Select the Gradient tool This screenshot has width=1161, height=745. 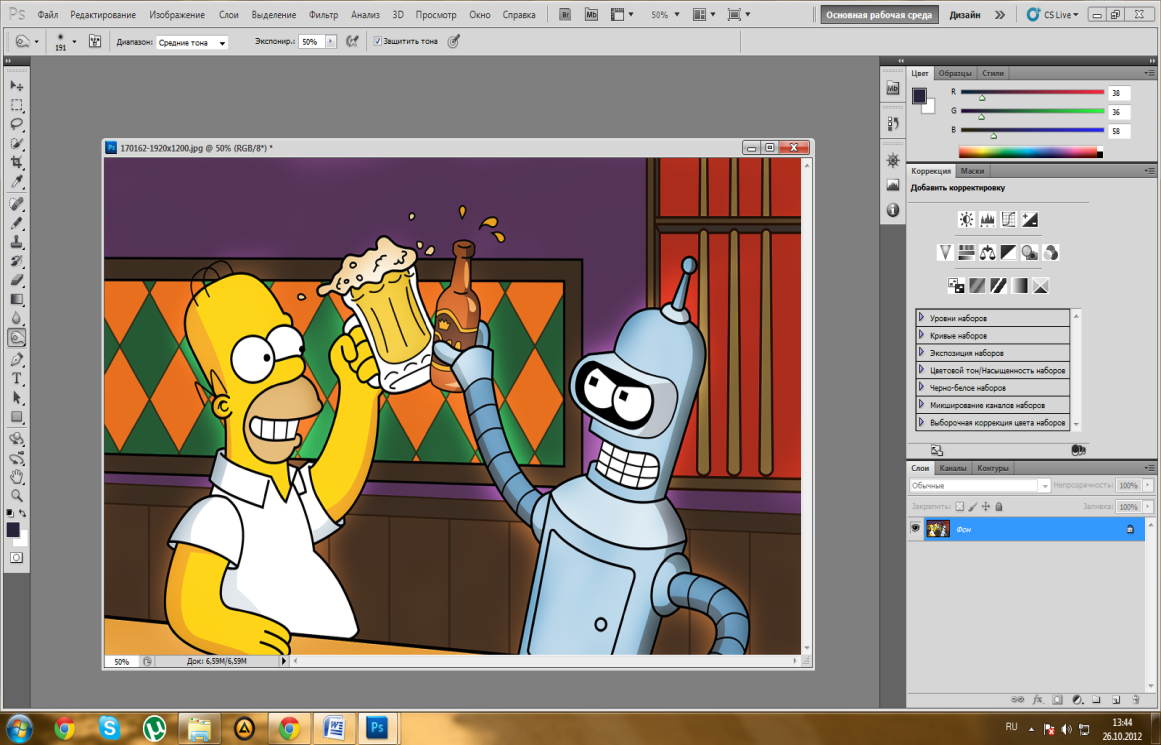16,300
